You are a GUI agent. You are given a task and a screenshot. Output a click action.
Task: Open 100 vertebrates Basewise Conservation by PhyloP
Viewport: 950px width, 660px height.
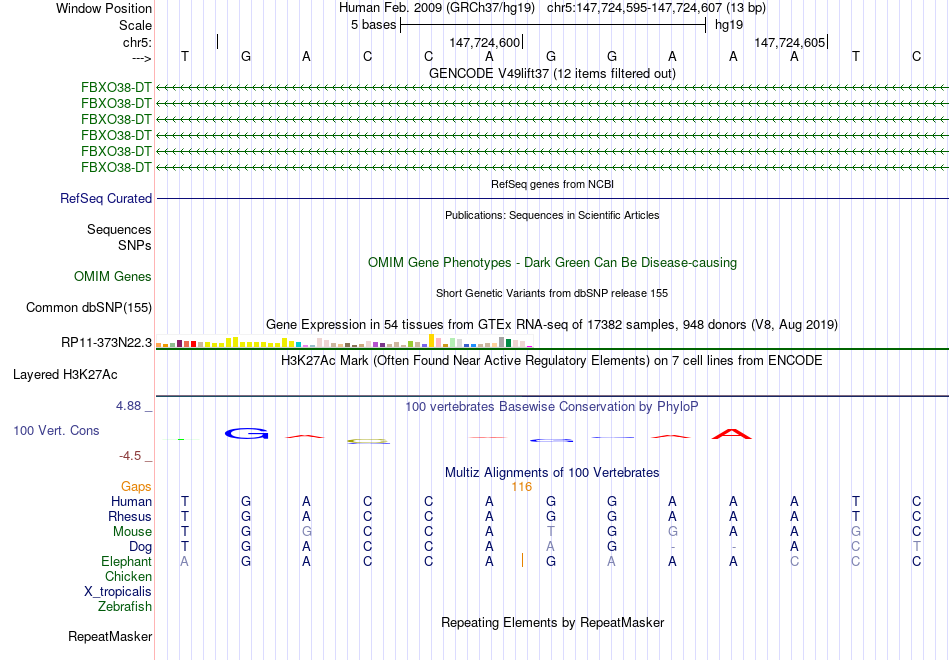click(552, 407)
